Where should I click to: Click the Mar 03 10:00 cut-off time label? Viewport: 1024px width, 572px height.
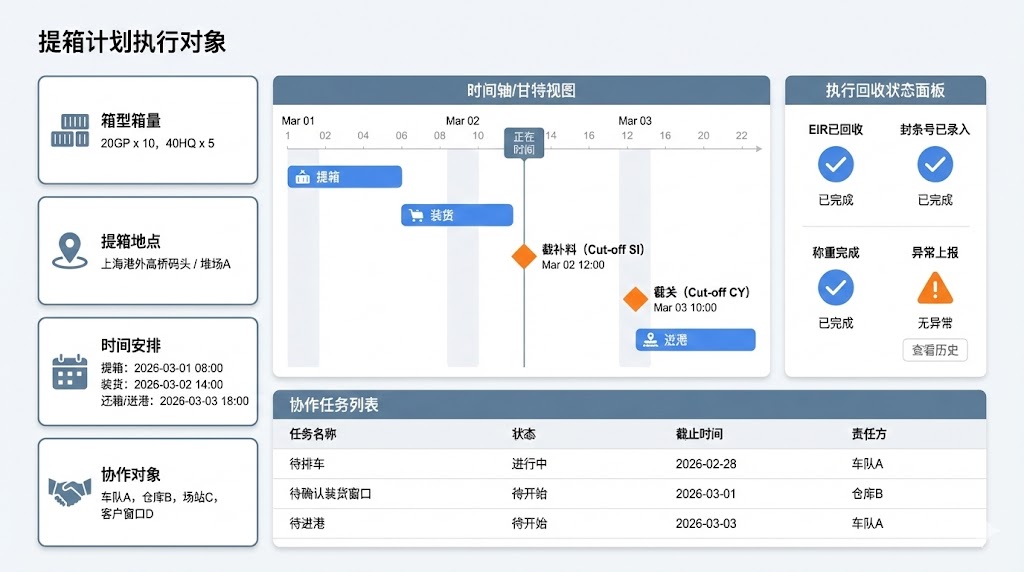(684, 308)
